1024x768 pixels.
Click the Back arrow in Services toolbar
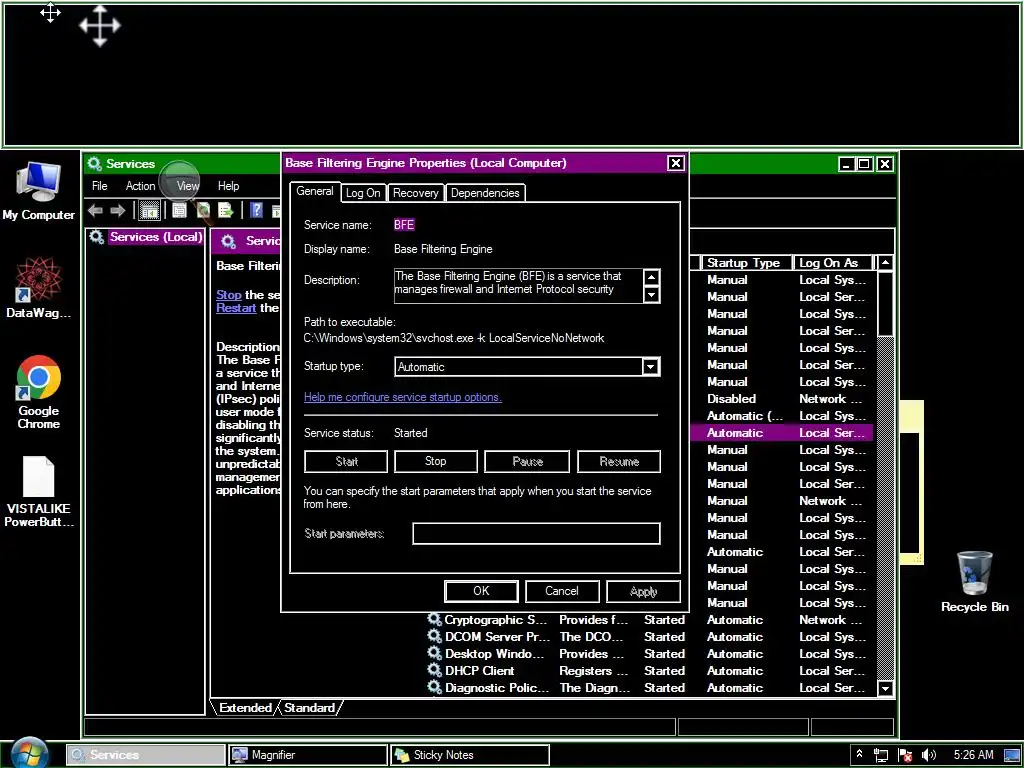95,210
